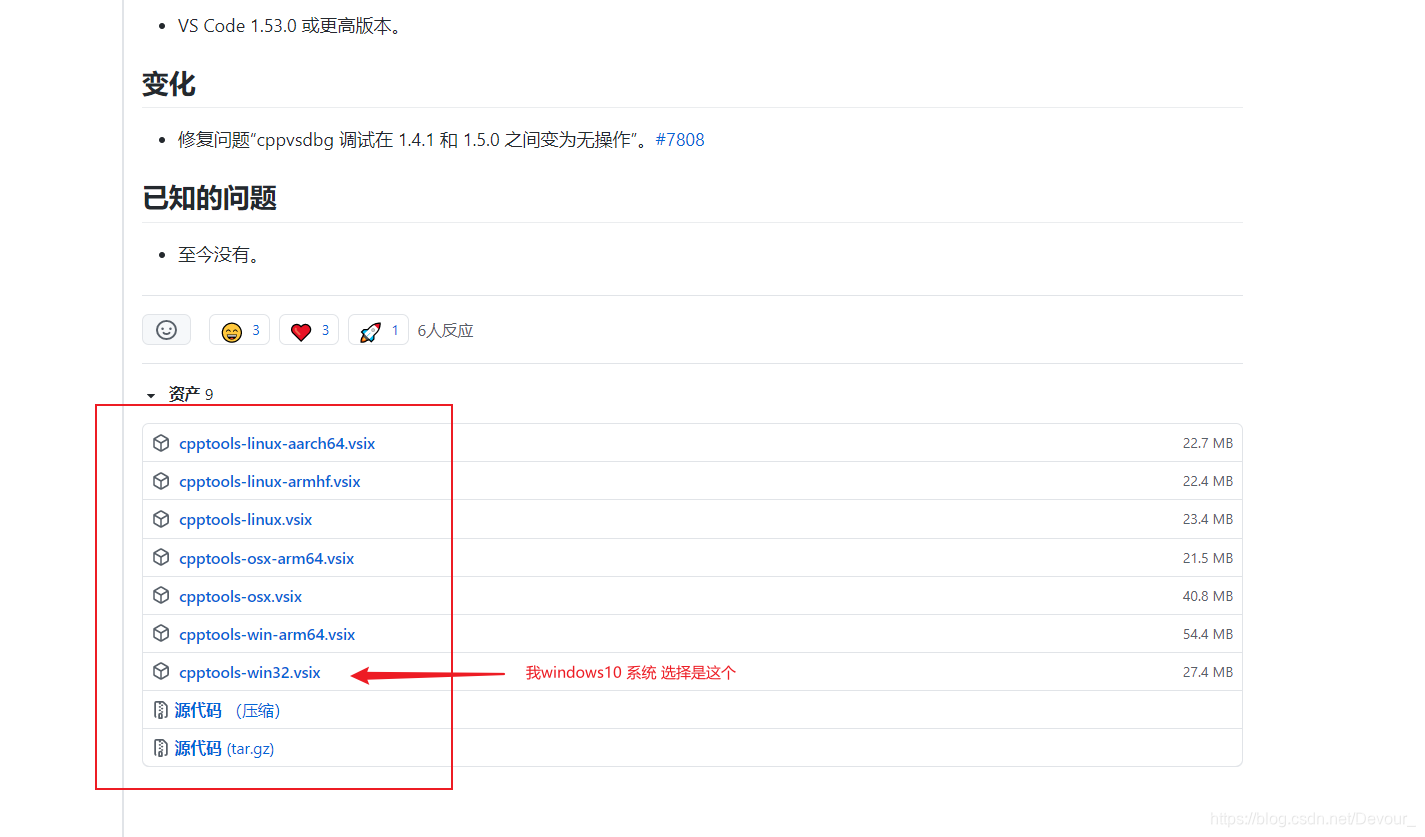Viewport: 1425px width, 837px height.
Task: Download cpptools-linux-armhf.vsix
Action: click(x=269, y=481)
